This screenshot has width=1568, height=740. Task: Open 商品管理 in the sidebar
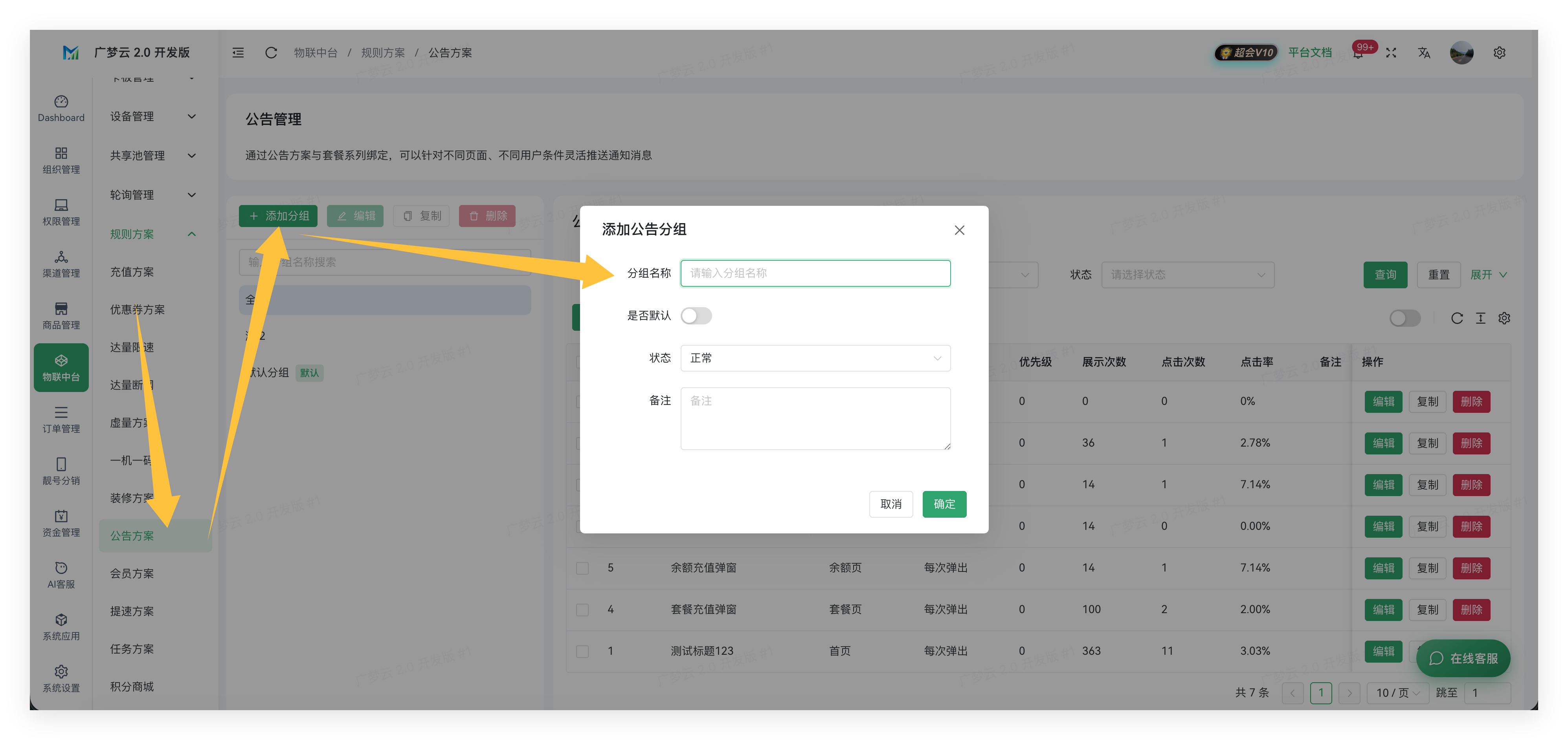coord(61,315)
